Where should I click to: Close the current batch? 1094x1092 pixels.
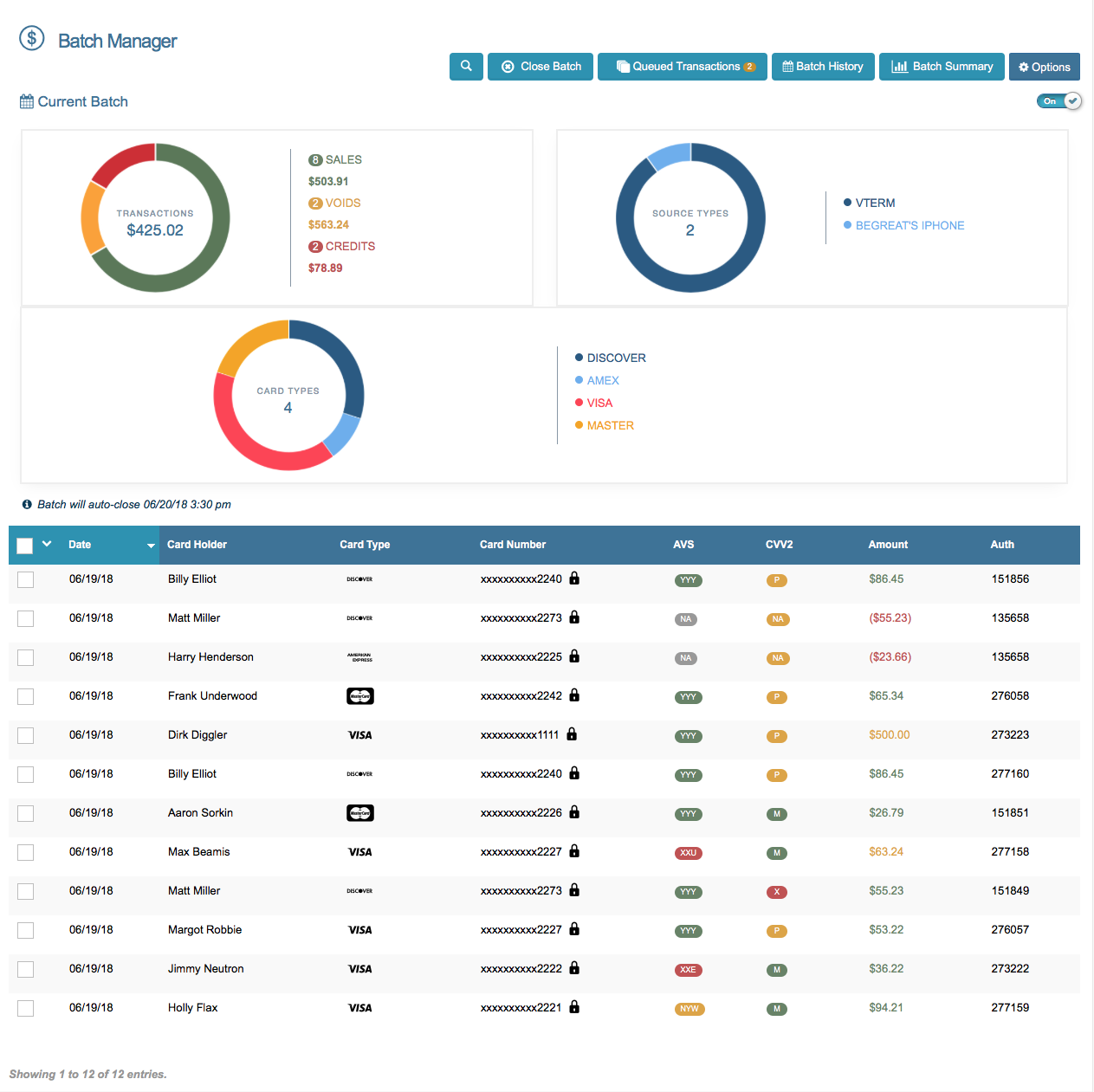[x=540, y=67]
